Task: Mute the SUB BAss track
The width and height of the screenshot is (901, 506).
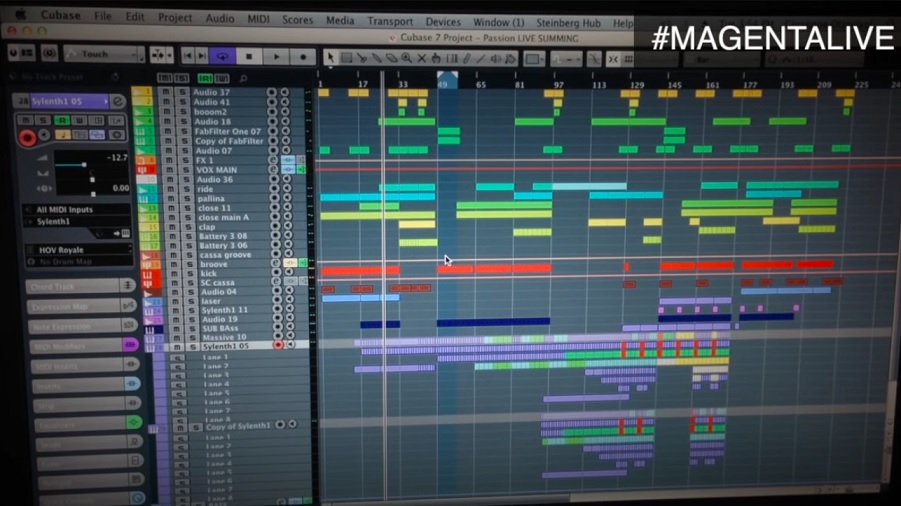Action: coord(175,329)
